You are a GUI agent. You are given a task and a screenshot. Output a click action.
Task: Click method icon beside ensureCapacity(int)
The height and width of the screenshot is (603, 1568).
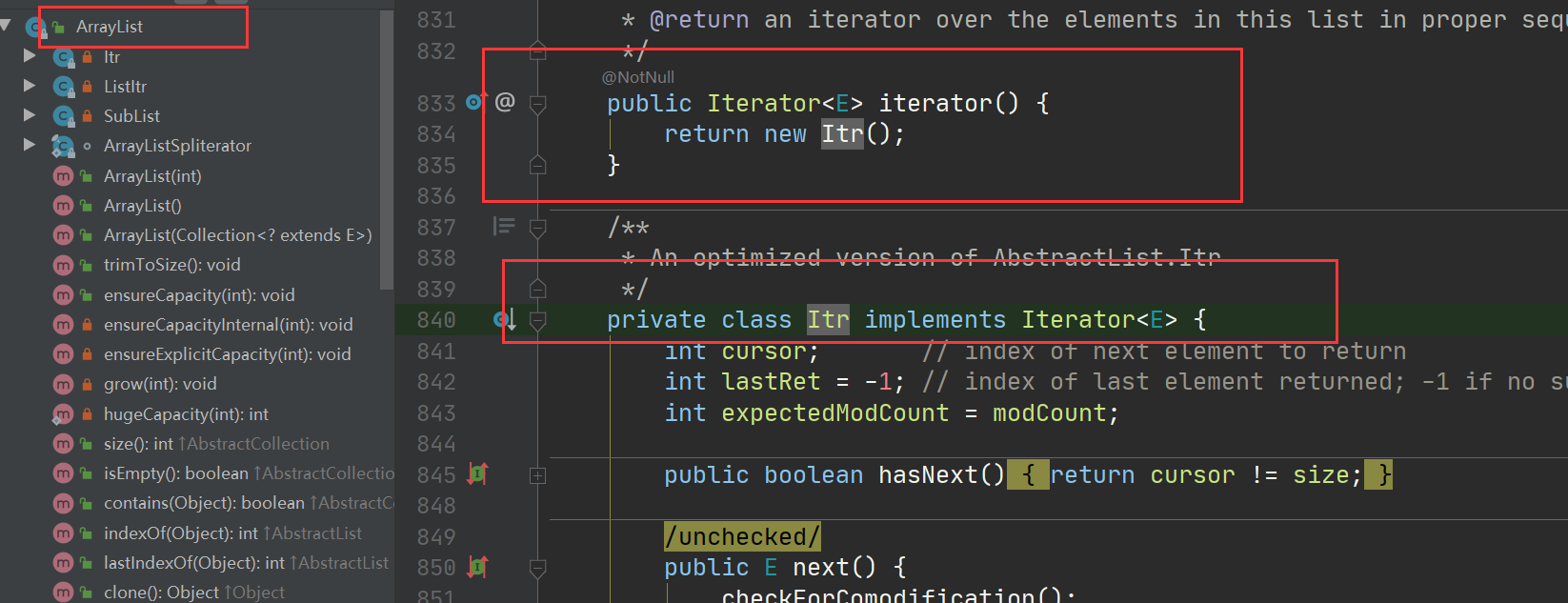(x=63, y=295)
